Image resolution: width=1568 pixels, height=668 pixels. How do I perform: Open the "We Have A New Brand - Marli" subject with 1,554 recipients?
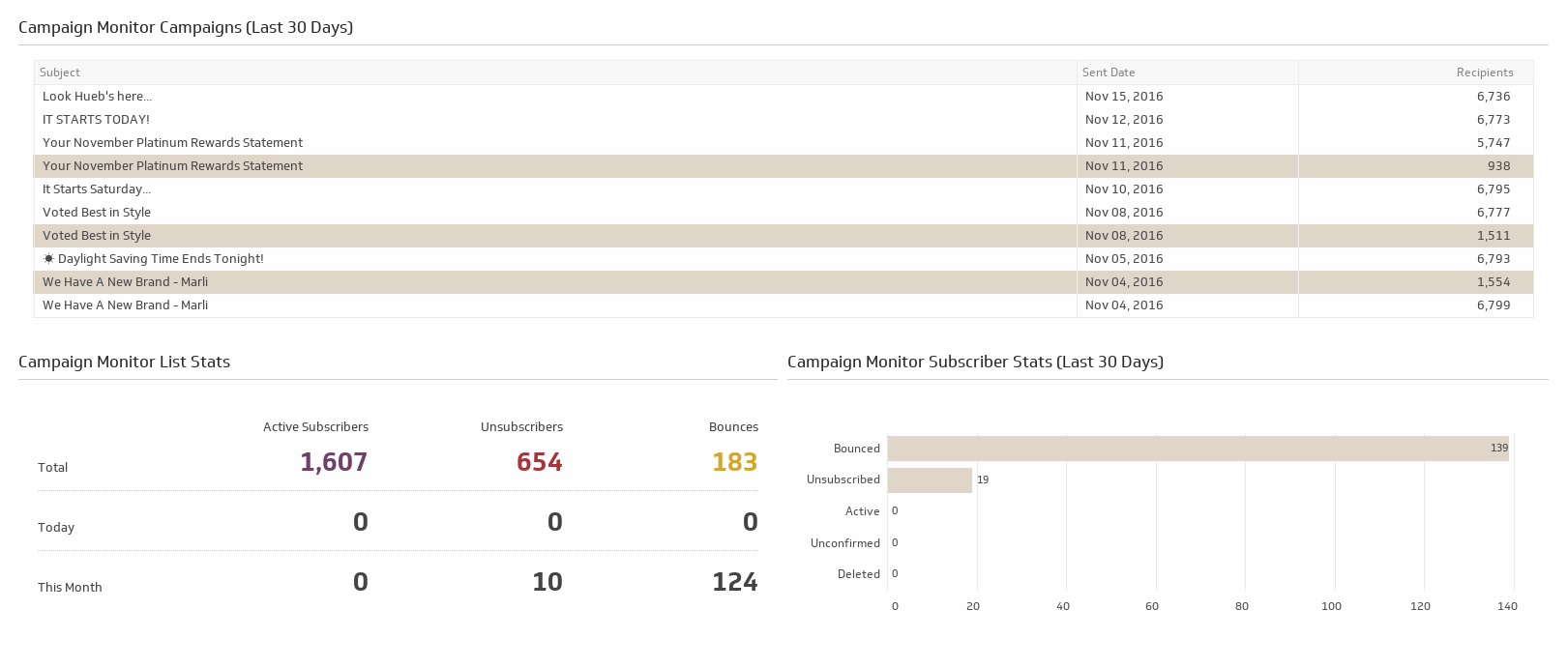[125, 282]
